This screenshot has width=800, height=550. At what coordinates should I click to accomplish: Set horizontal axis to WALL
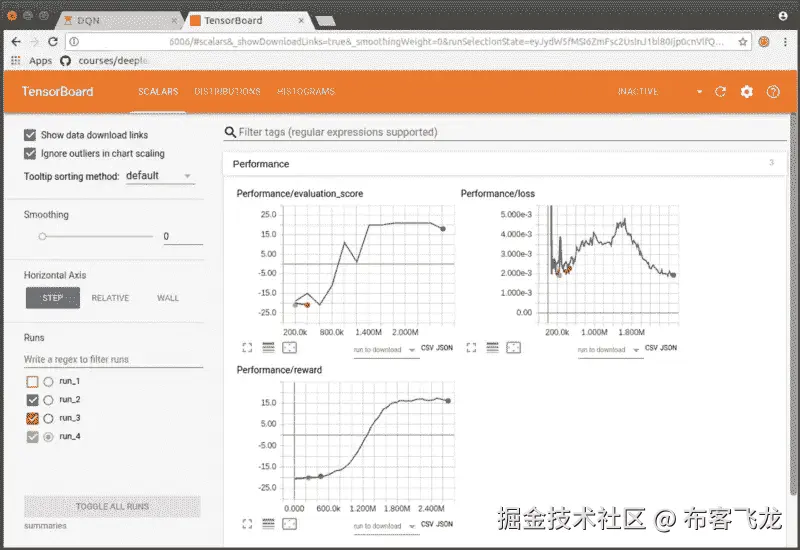(x=168, y=298)
